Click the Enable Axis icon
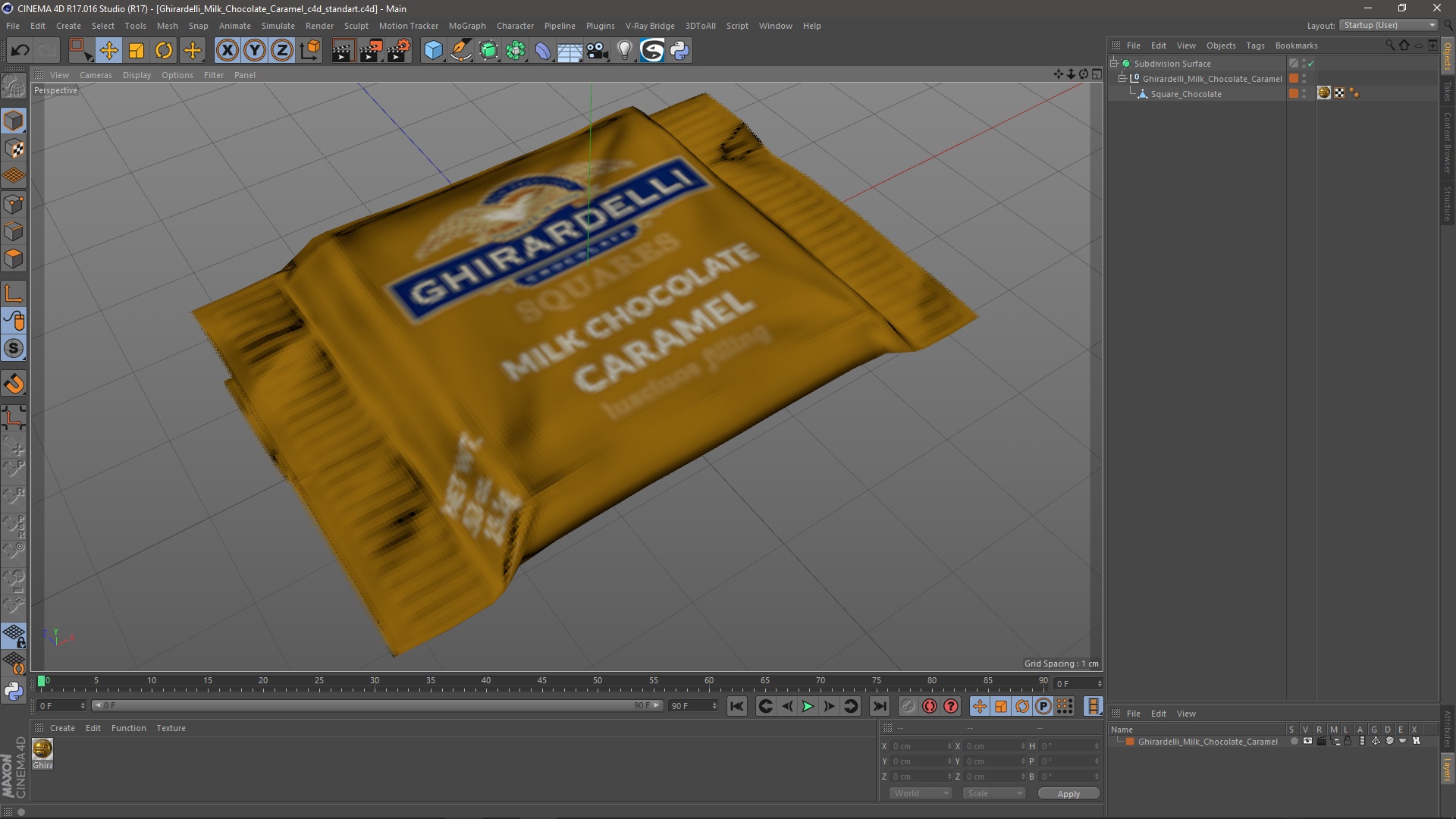Screen dimensions: 1456x819 pos(14,293)
